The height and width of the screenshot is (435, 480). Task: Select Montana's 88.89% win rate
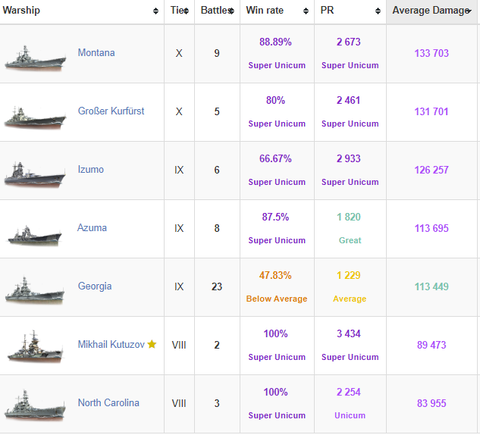tap(275, 42)
